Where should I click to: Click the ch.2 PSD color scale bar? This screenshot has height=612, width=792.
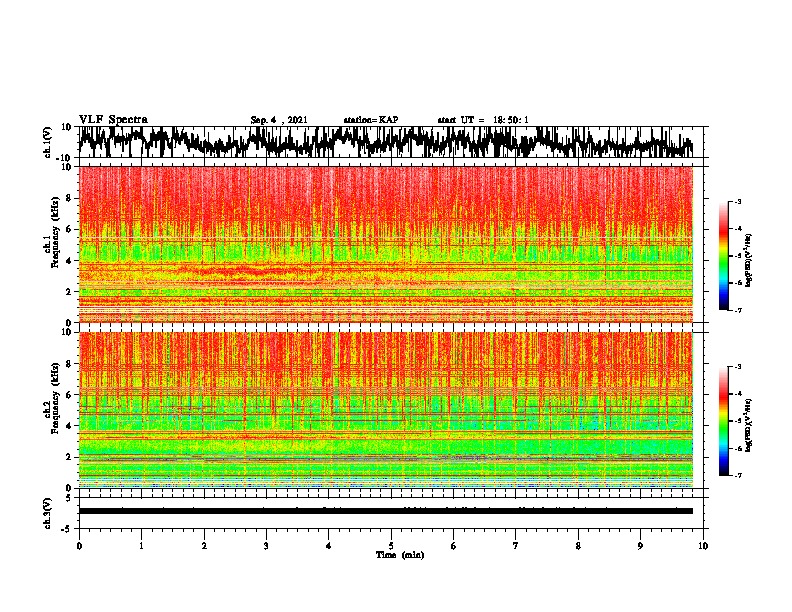[x=724, y=421]
